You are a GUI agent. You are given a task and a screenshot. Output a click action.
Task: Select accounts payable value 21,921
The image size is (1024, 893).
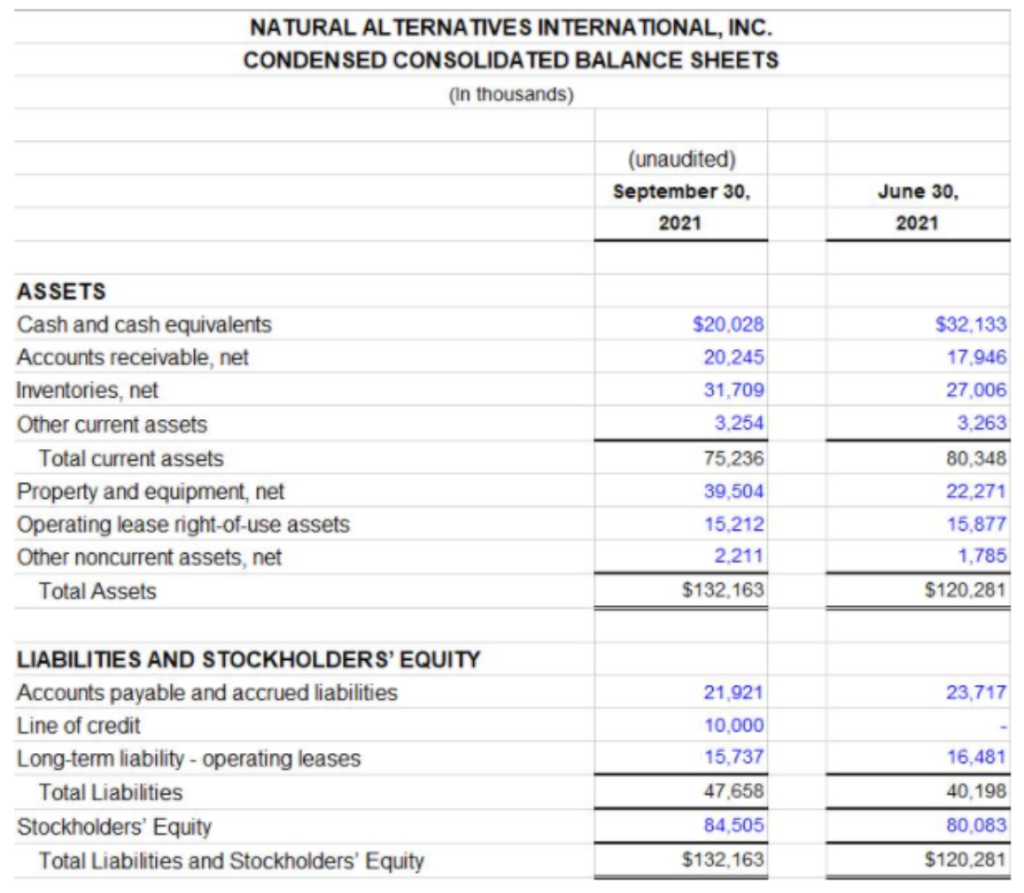tap(733, 692)
